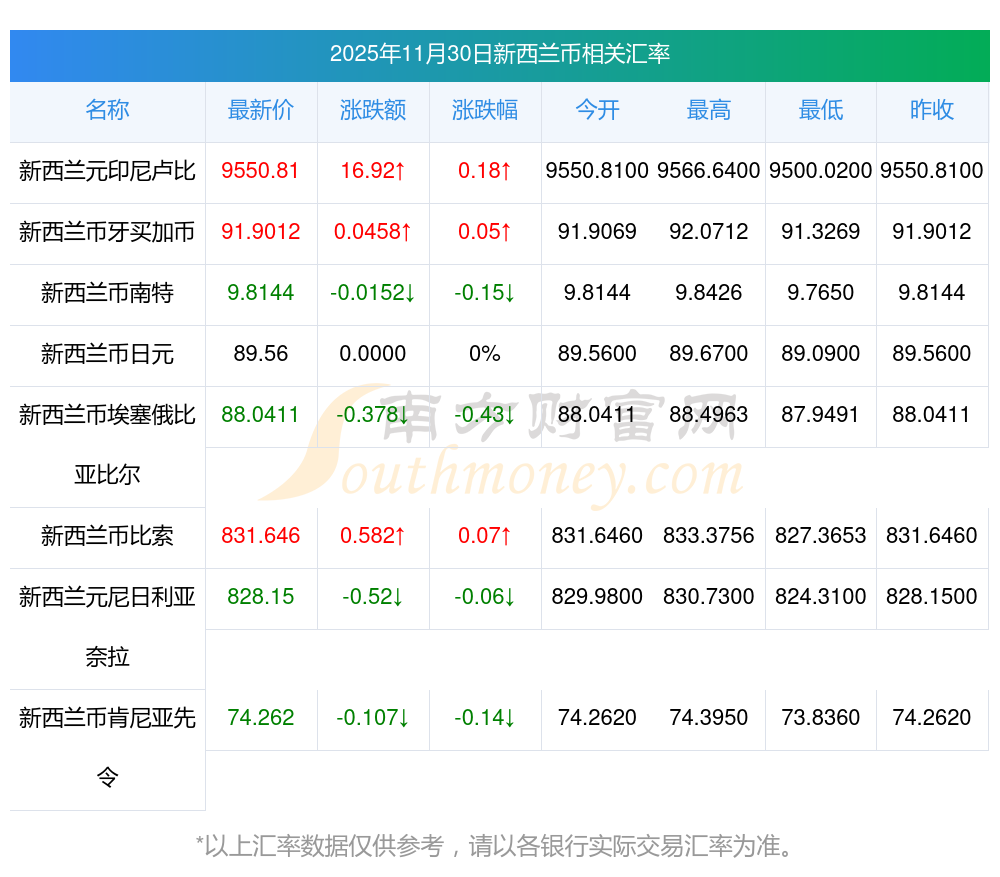Image resolution: width=1000 pixels, height=877 pixels.
Task: Click the 最低 column header
Action: tap(821, 110)
